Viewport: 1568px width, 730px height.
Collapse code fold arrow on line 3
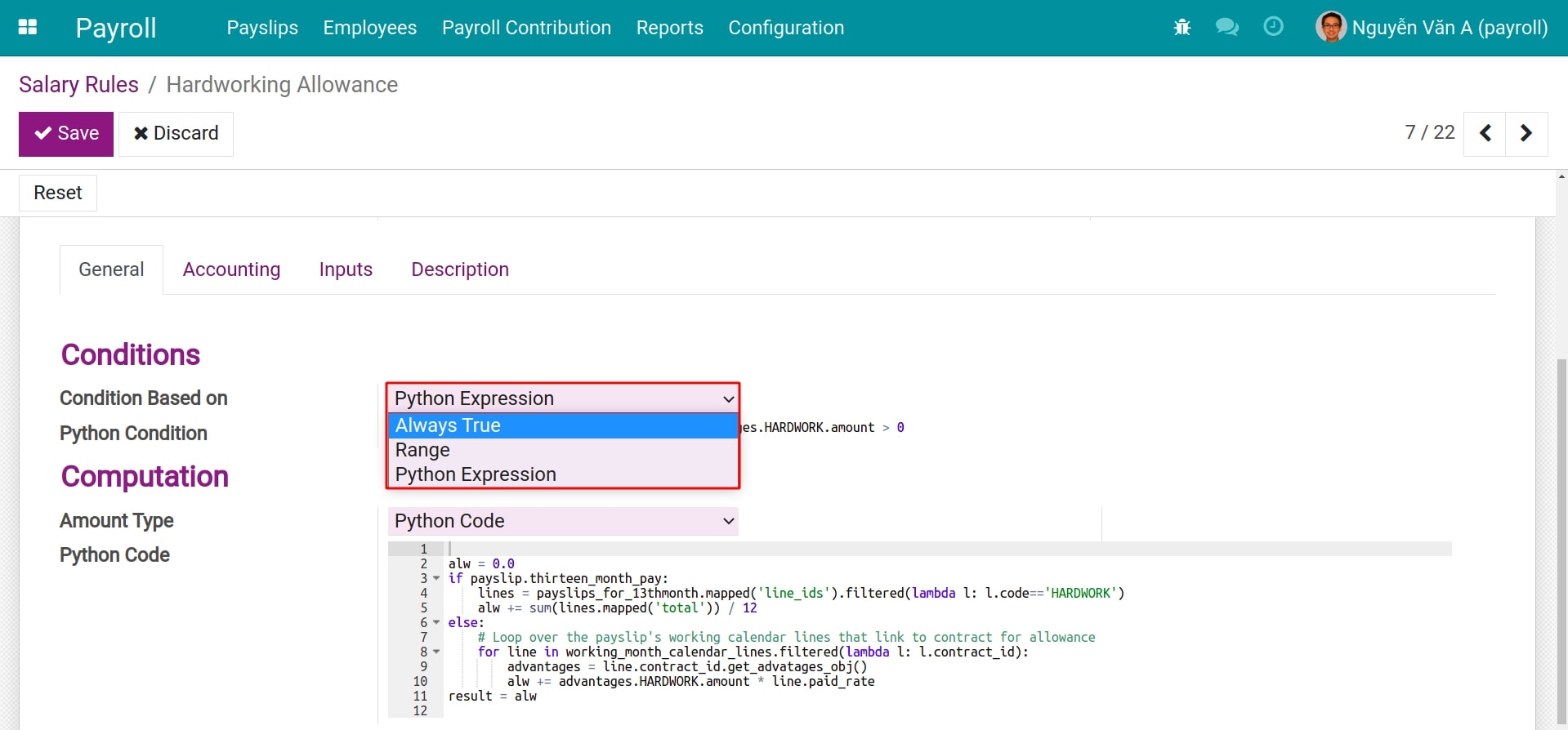click(436, 578)
